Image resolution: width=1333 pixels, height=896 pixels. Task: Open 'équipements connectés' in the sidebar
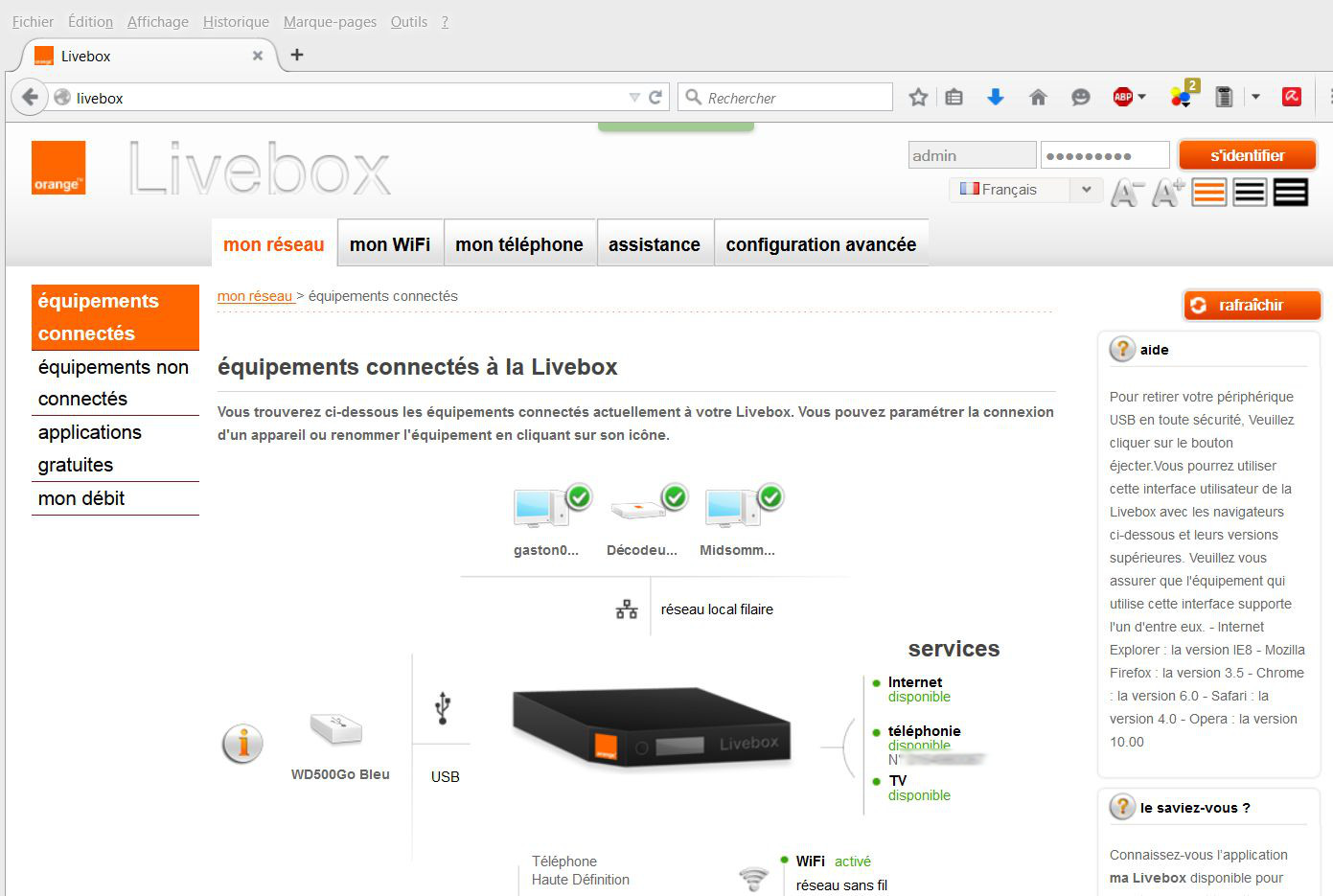pos(115,317)
